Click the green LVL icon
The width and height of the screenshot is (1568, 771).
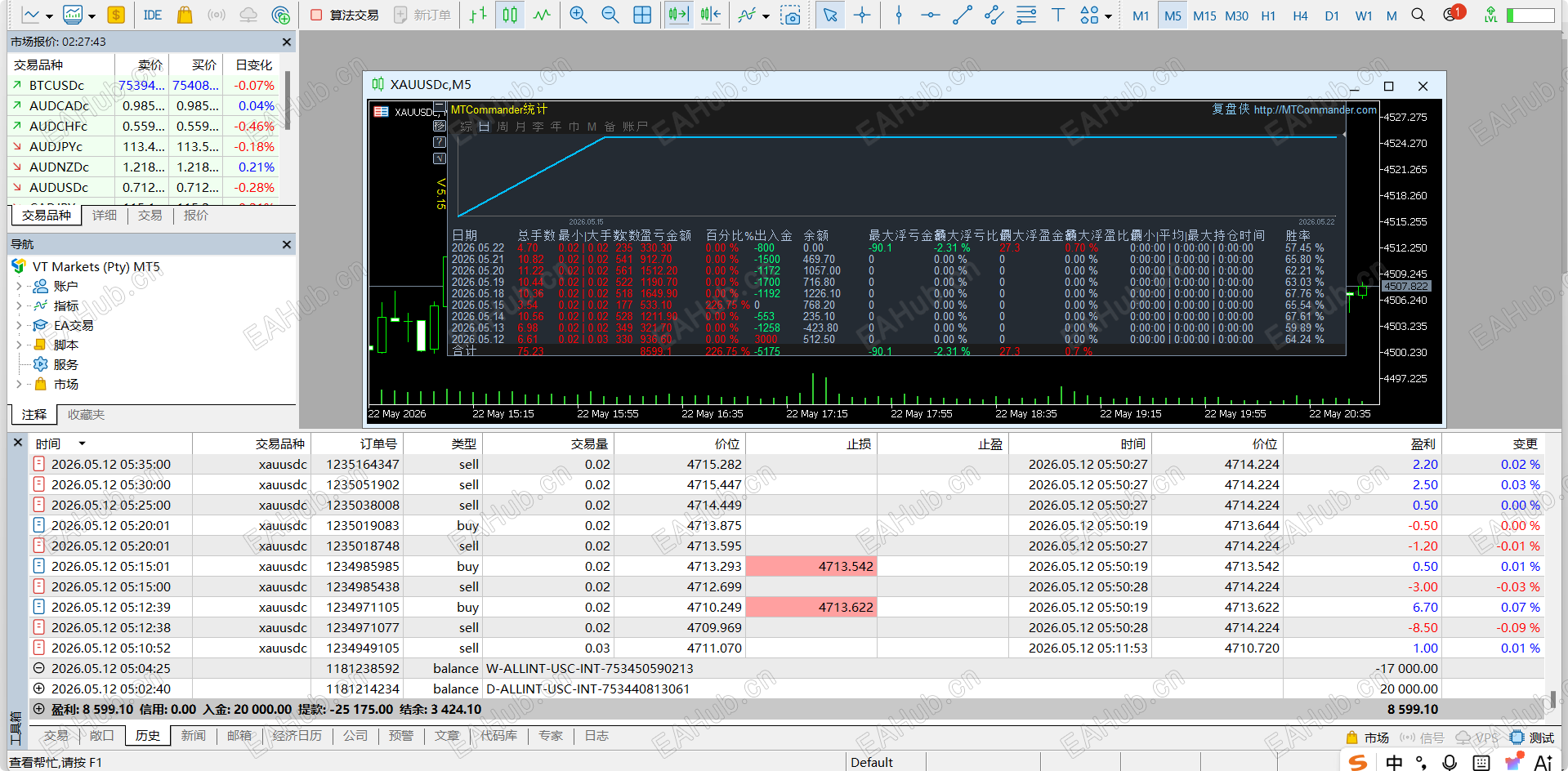[1491, 15]
